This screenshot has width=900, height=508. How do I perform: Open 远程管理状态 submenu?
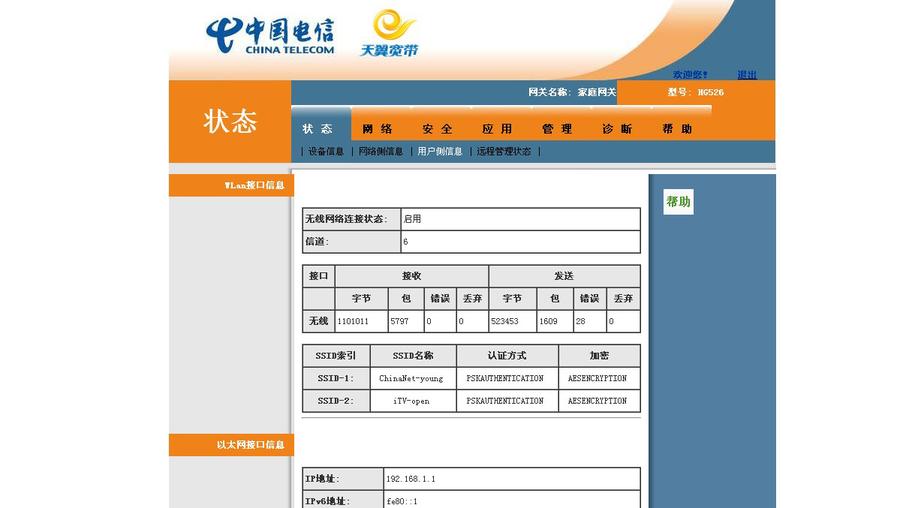[504, 152]
